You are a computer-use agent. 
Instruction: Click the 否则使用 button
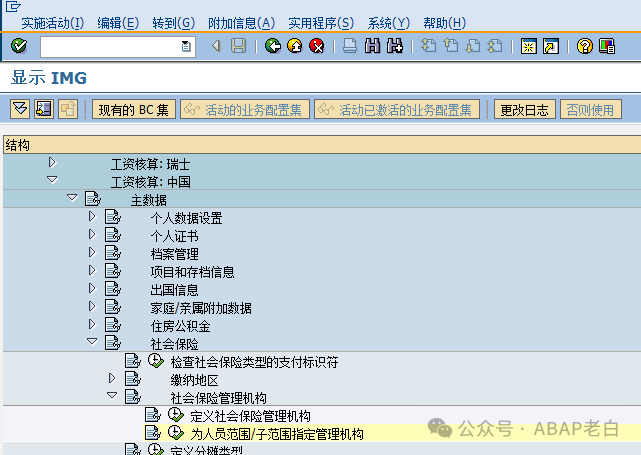pyautogui.click(x=590, y=110)
